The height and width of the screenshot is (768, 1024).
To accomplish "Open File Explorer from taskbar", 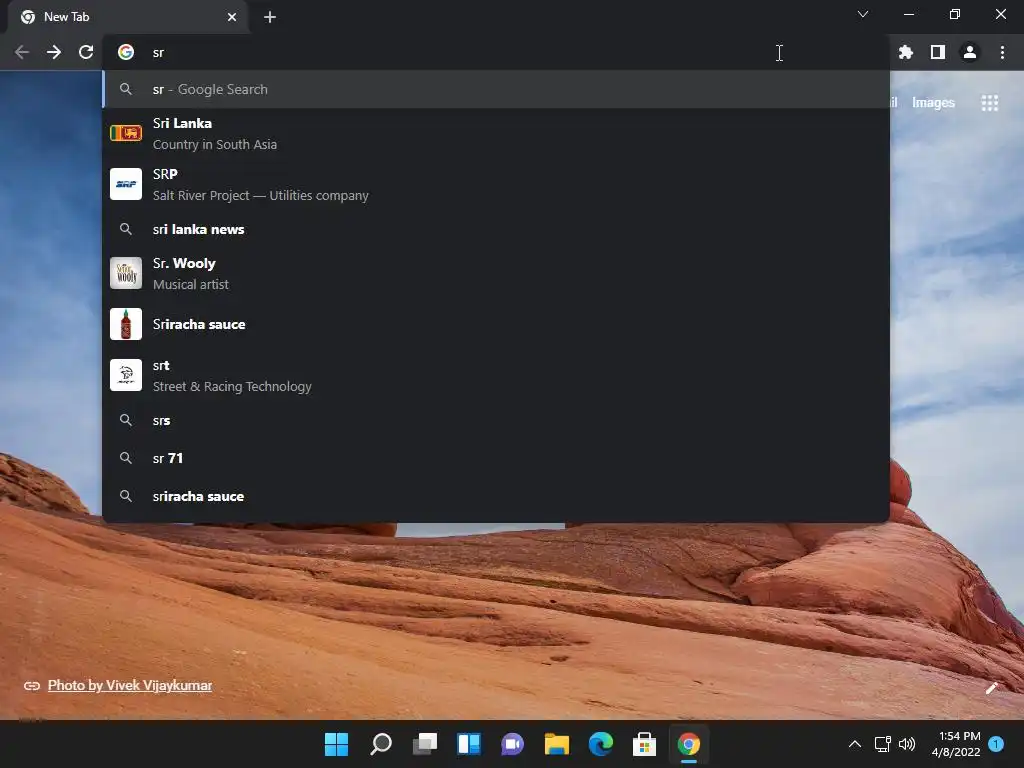I will [x=557, y=744].
